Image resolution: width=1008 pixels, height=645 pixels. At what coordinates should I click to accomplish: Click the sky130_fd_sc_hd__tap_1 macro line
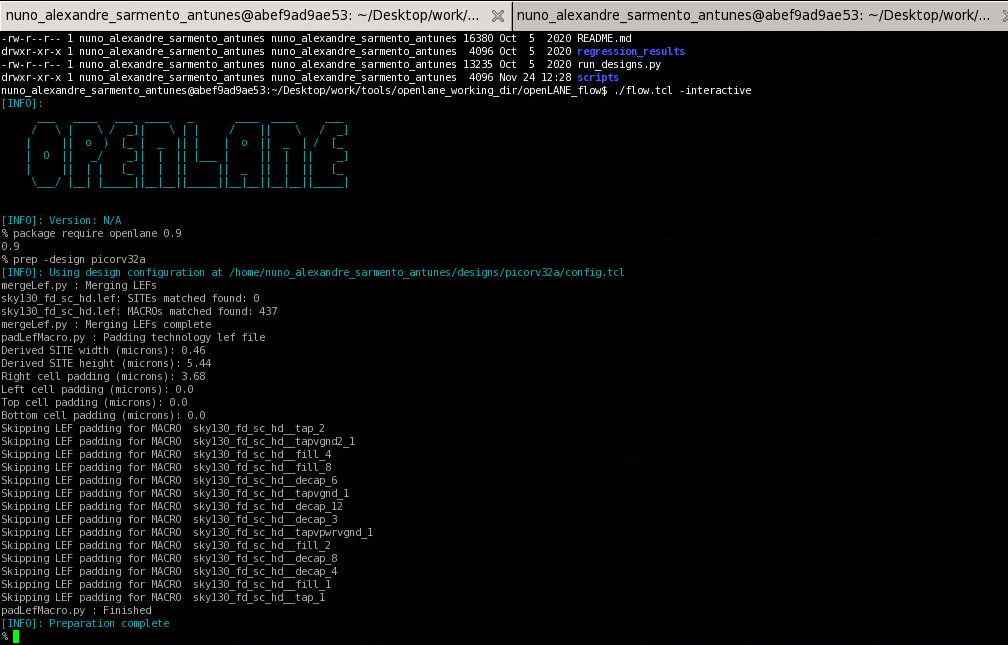[163, 597]
